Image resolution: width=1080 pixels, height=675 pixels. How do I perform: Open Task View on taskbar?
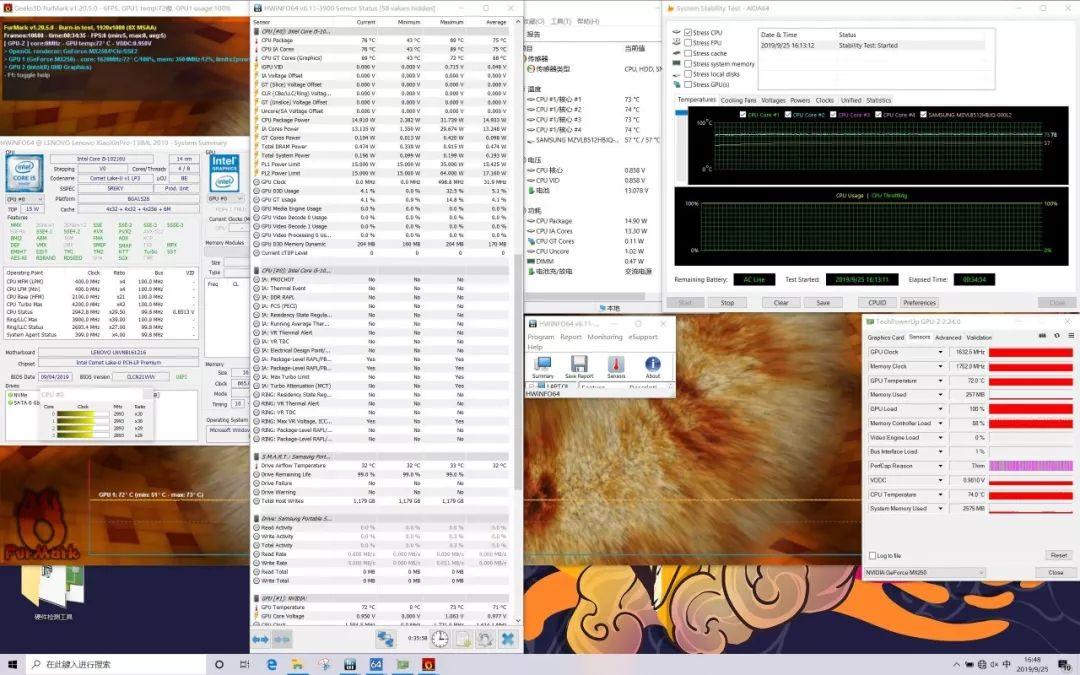[245, 665]
